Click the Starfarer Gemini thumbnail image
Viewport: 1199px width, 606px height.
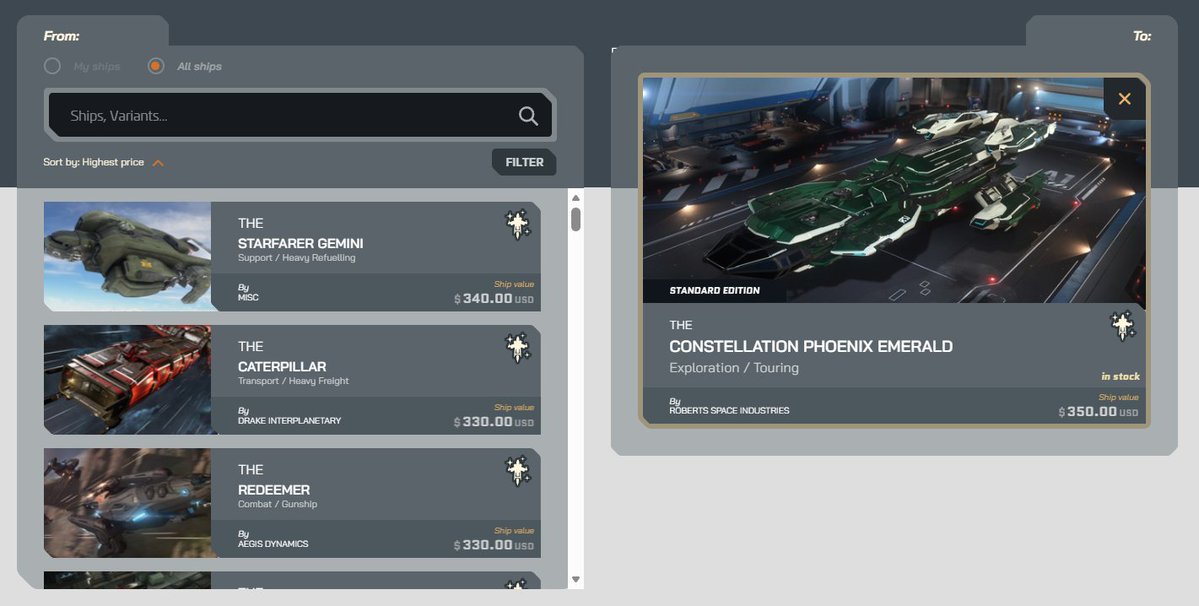coord(127,257)
